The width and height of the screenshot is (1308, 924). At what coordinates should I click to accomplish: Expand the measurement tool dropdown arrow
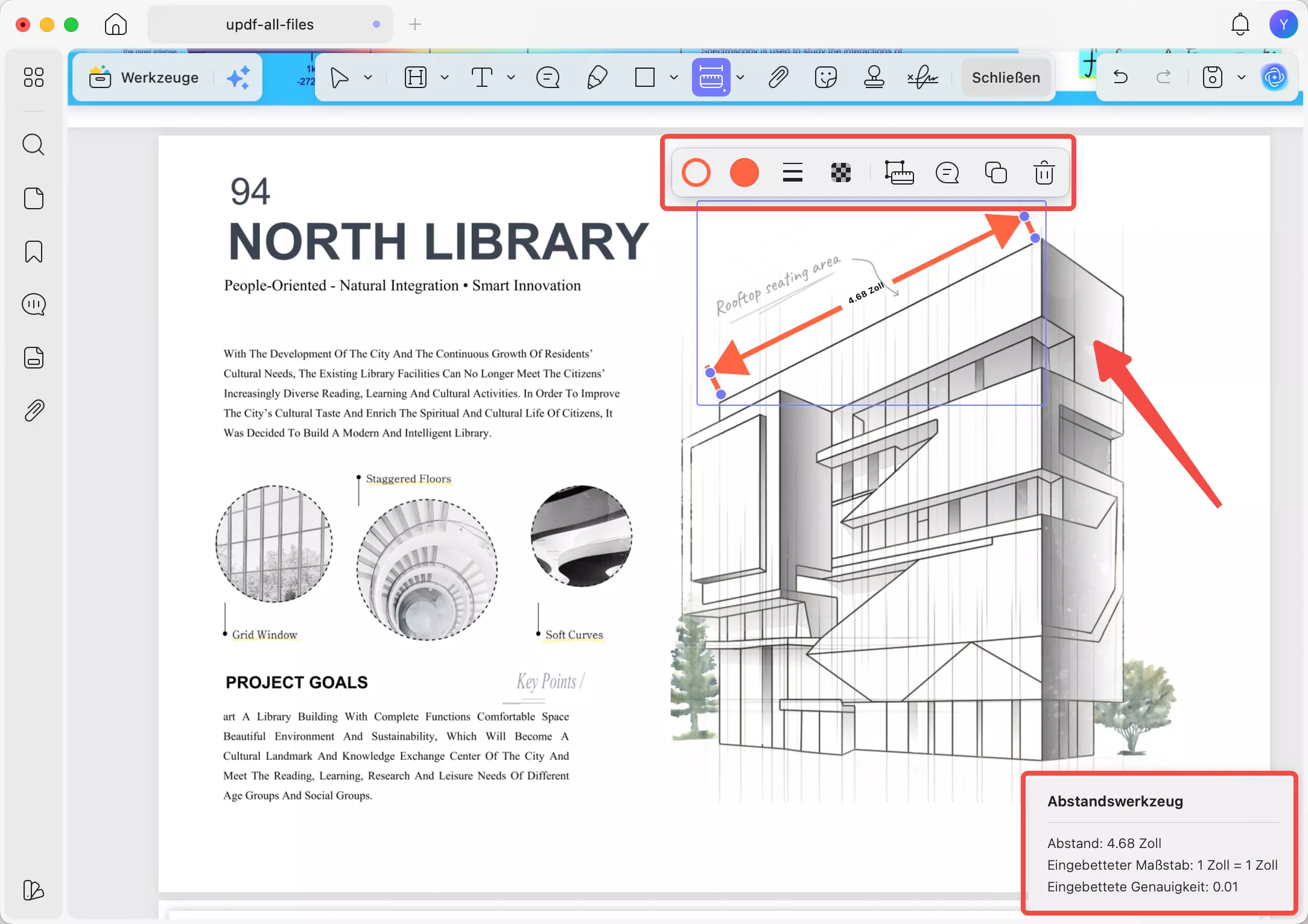[740, 77]
